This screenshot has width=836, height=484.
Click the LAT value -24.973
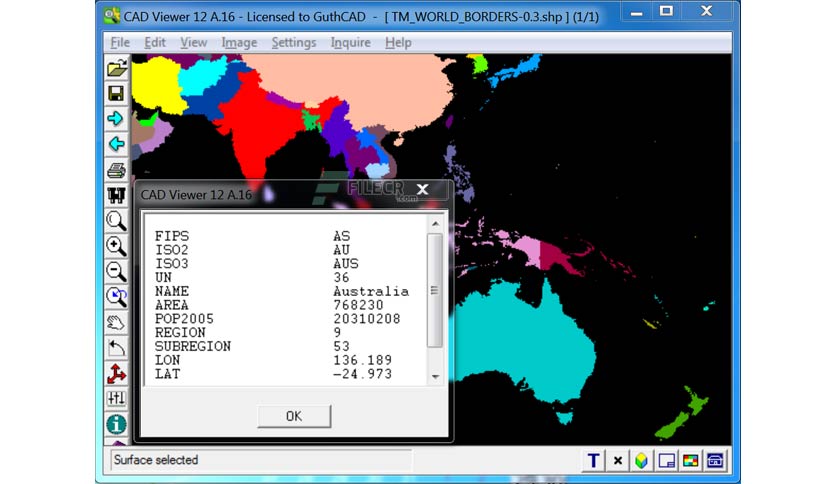point(363,375)
